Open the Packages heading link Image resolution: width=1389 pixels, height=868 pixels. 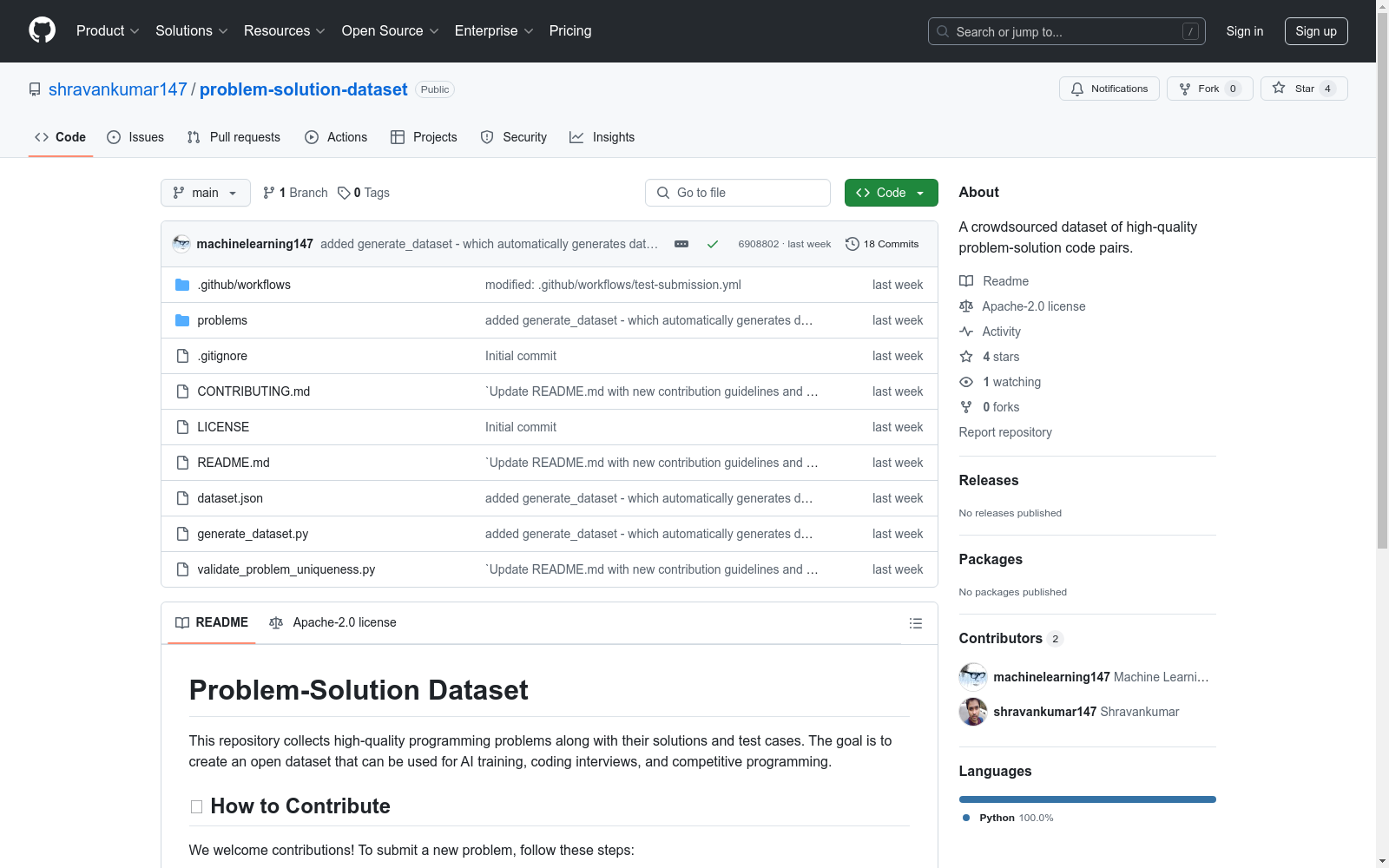tap(991, 560)
